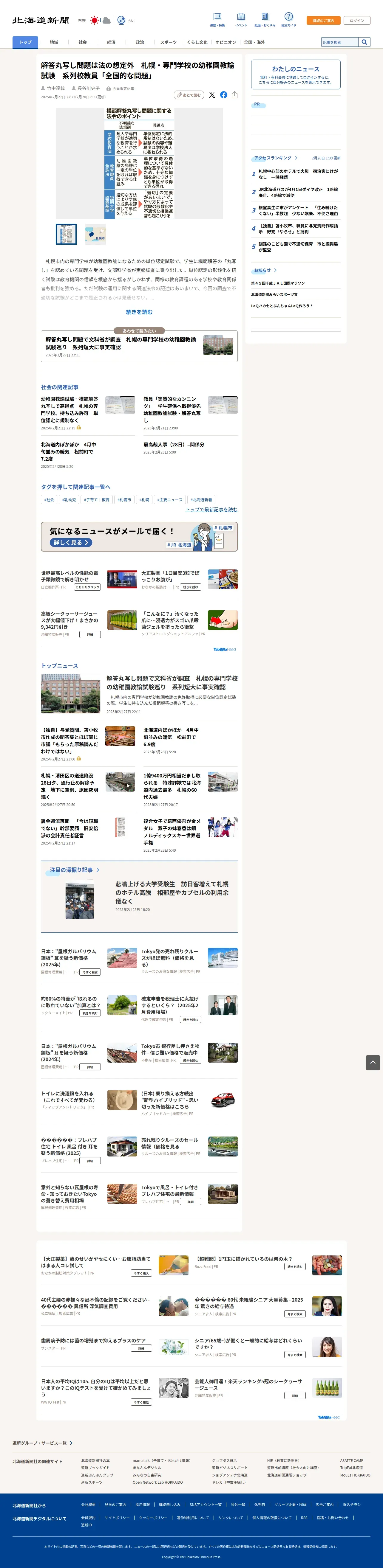This screenshot has height=1568, width=383.
Task: Select the くらし文化 tab
Action: point(197,42)
